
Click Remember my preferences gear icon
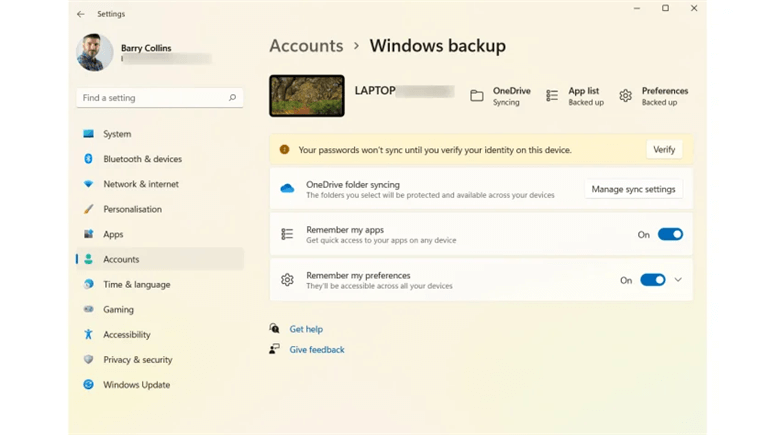[x=287, y=280]
